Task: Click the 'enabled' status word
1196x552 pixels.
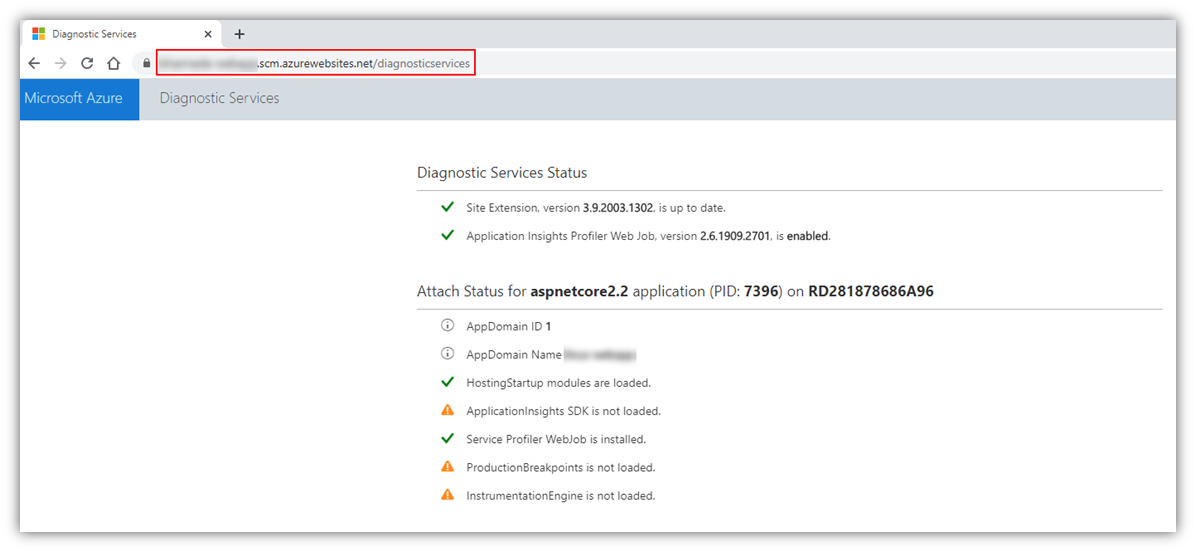Action: pyautogui.click(x=807, y=236)
